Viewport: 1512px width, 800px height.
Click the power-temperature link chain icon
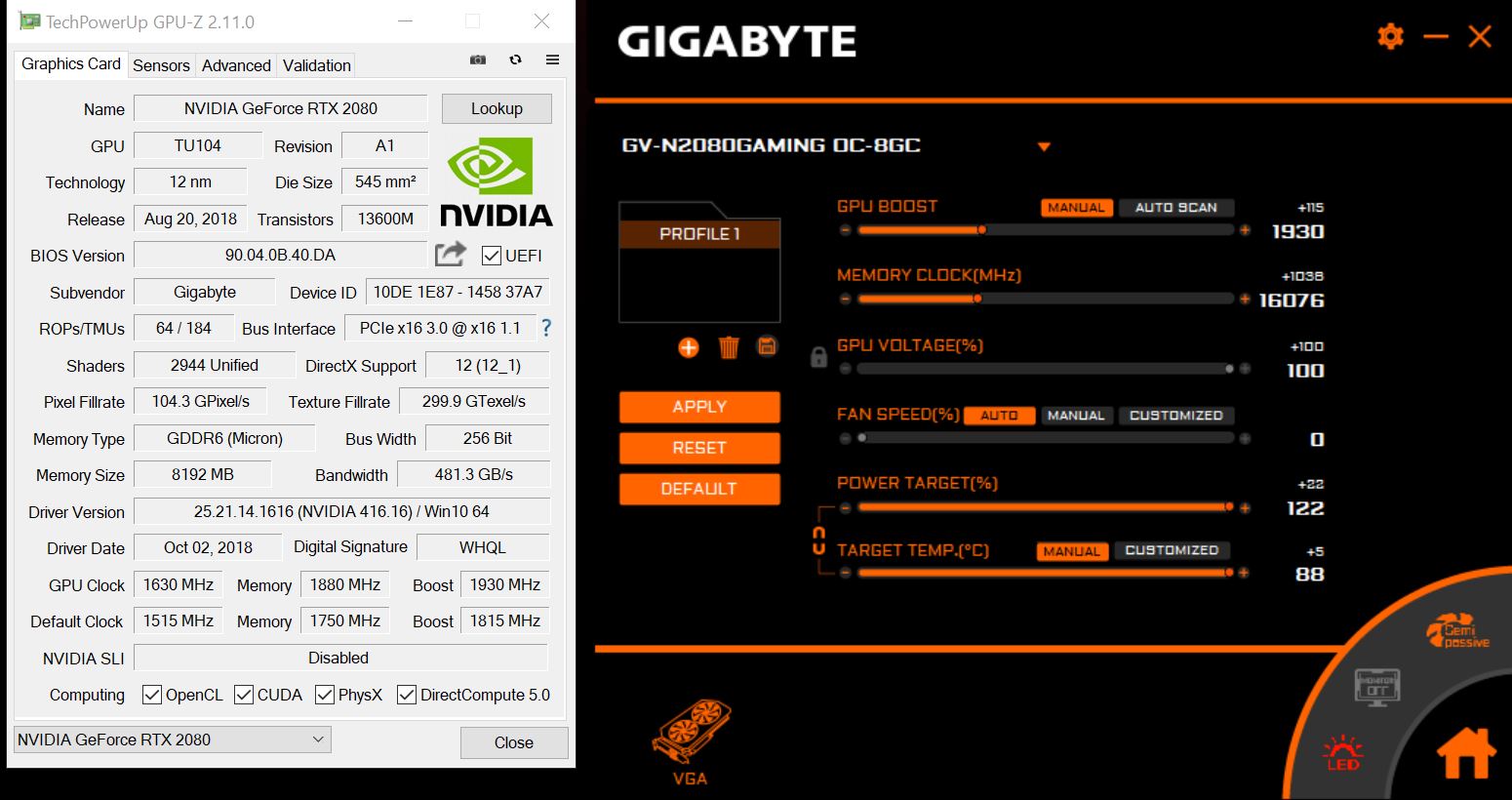pos(819,540)
